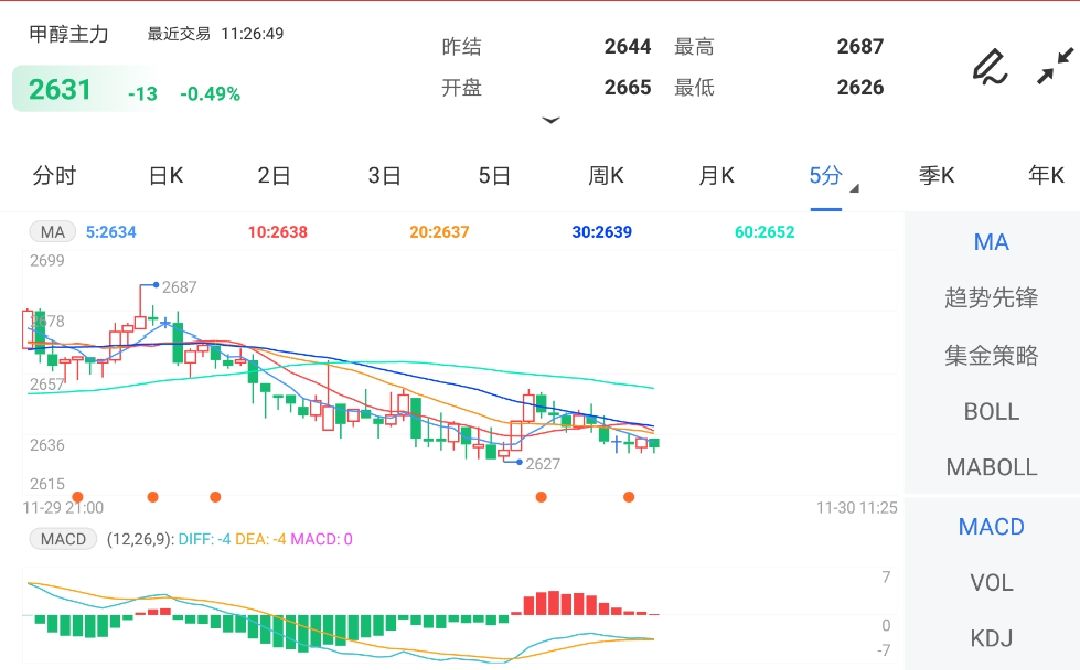Click the 最低 value 2626

pyautogui.click(x=860, y=87)
